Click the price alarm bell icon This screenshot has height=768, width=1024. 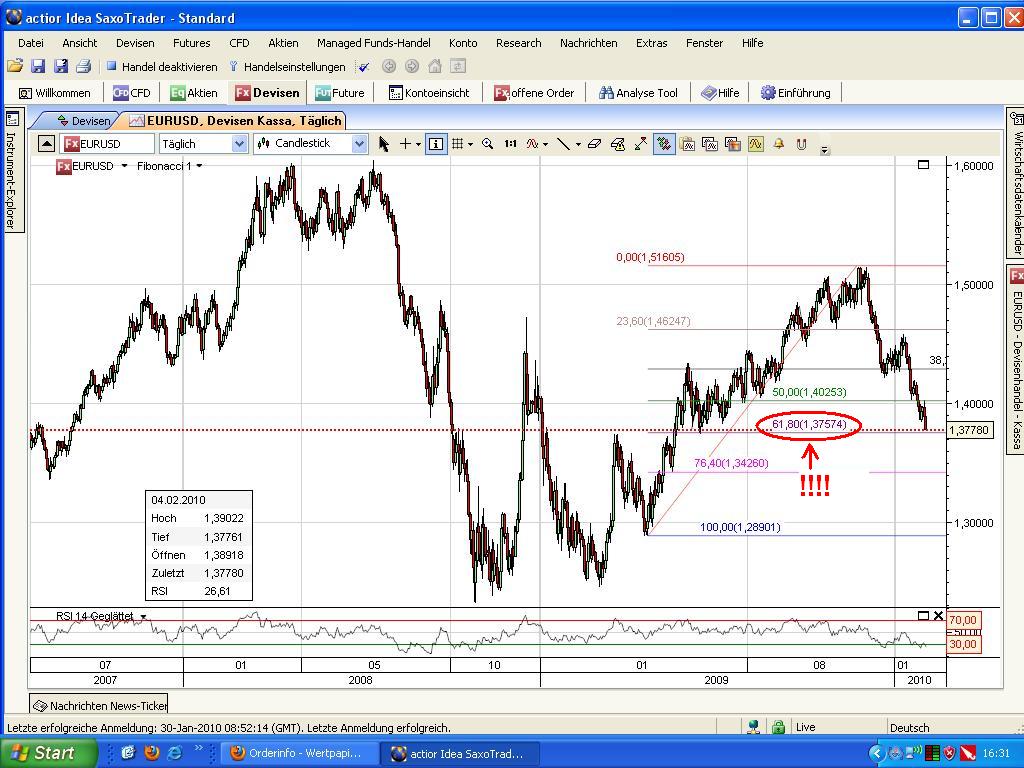point(778,143)
